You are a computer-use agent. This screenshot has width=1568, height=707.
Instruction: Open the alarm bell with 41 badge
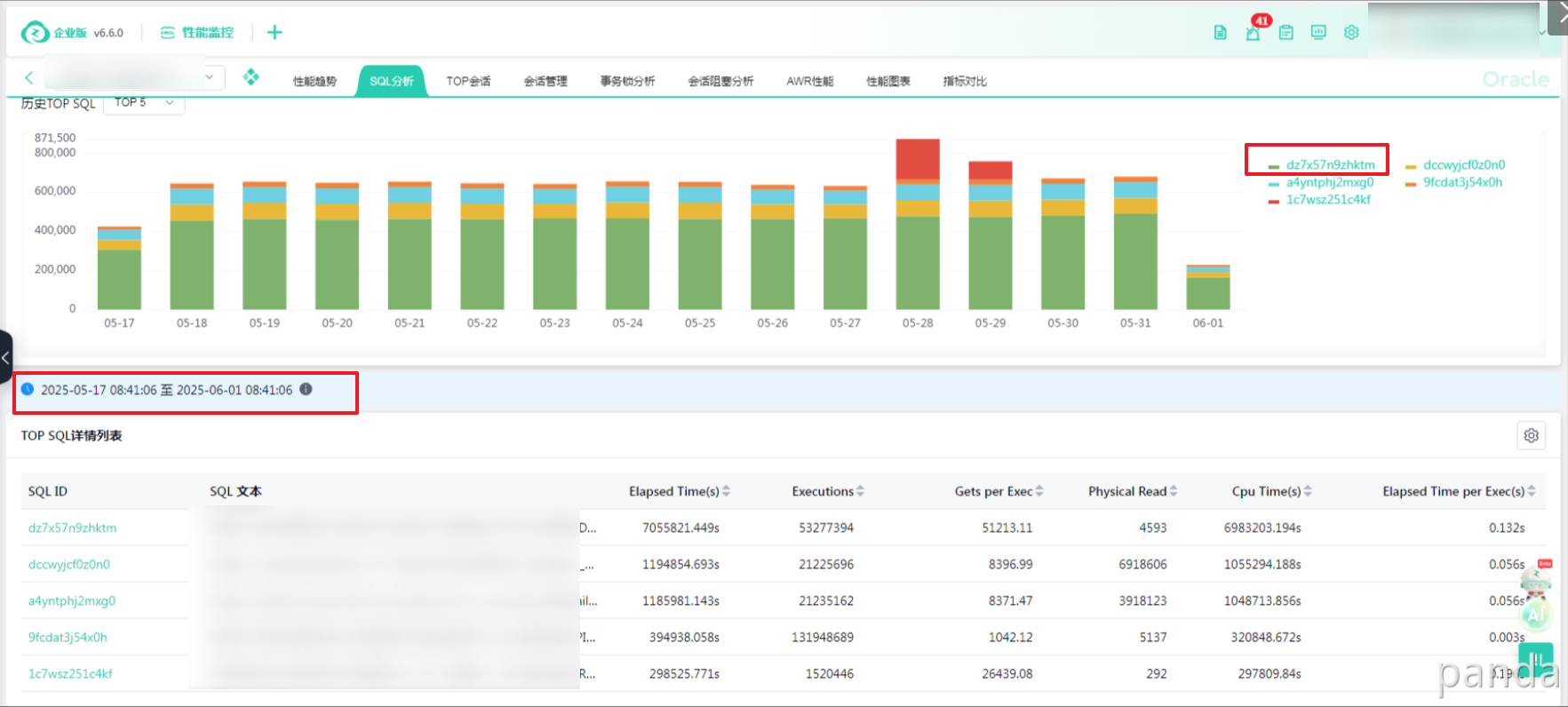1254,33
